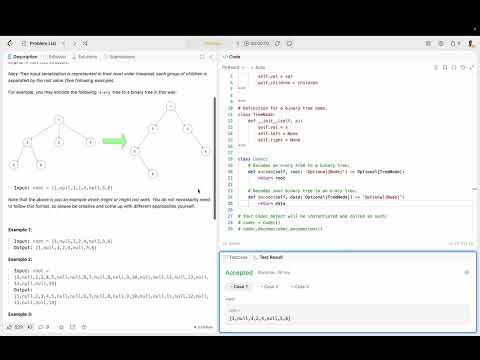This screenshot has width=480, height=360.
Task: Reset code to default
Action: pyautogui.click(x=463, y=67)
